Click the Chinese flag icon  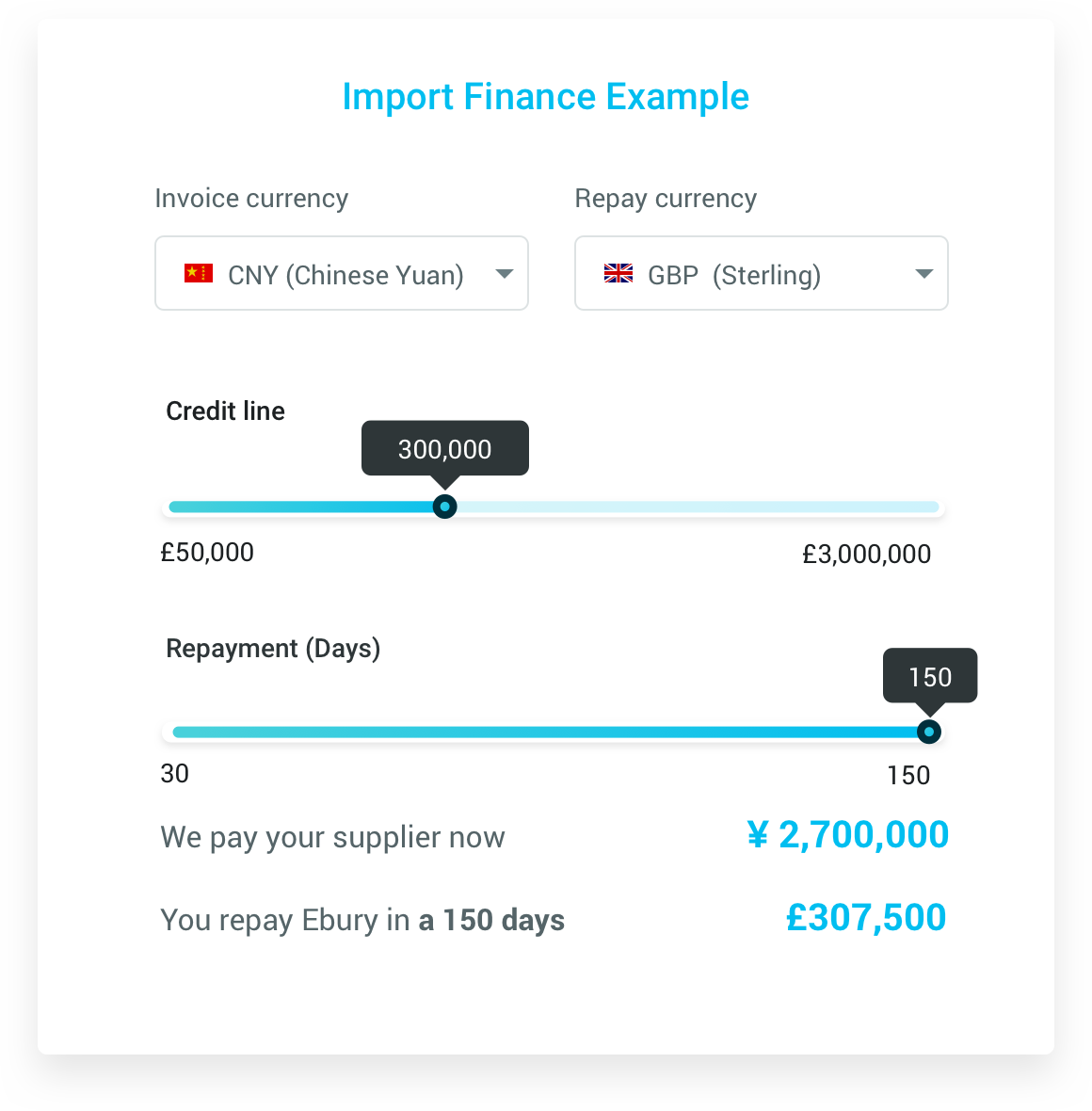199,273
